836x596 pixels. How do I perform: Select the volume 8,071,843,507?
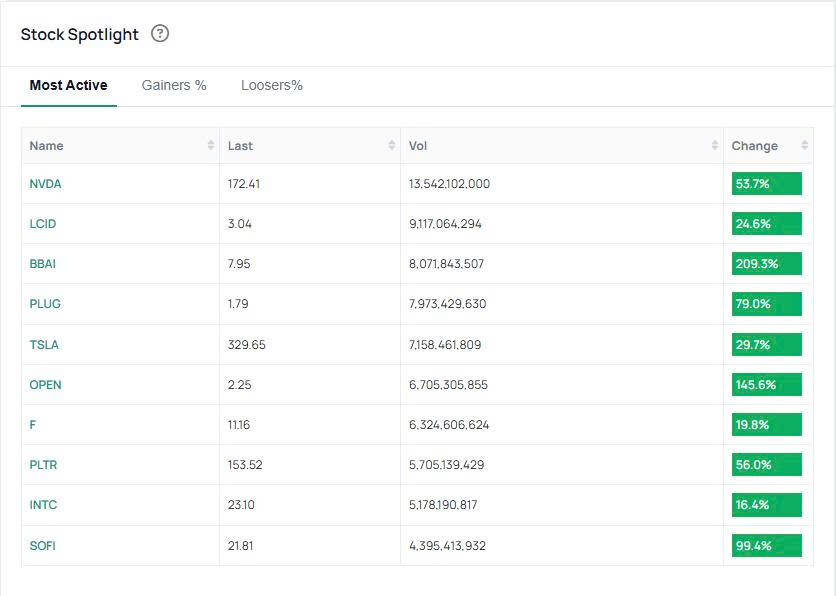pyautogui.click(x=446, y=264)
